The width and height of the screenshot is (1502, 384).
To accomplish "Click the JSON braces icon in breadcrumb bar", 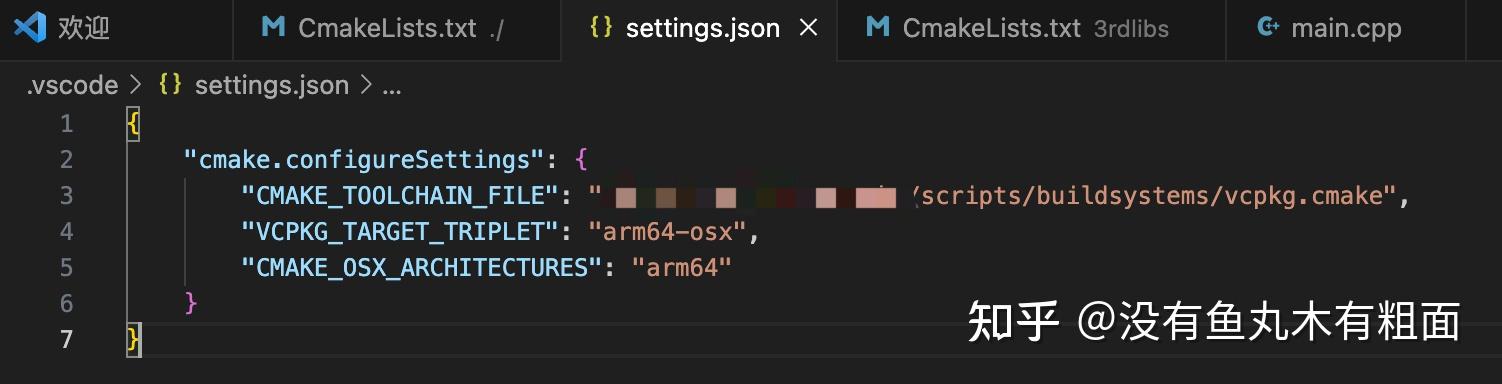I will click(170, 86).
